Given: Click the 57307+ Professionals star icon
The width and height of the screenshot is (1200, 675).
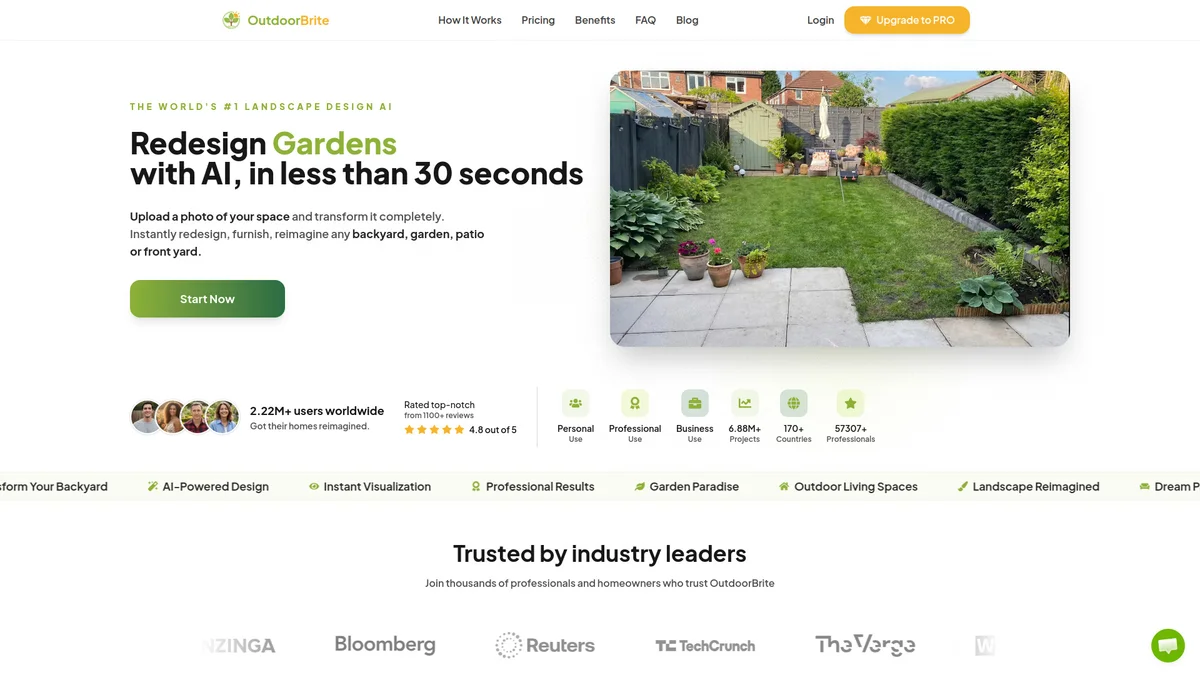Looking at the screenshot, I should coord(850,403).
